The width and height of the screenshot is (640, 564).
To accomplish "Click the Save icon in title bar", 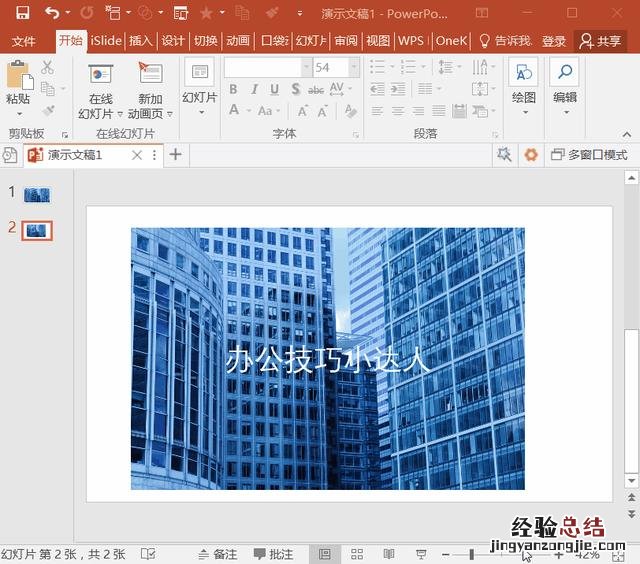I will click(23, 13).
